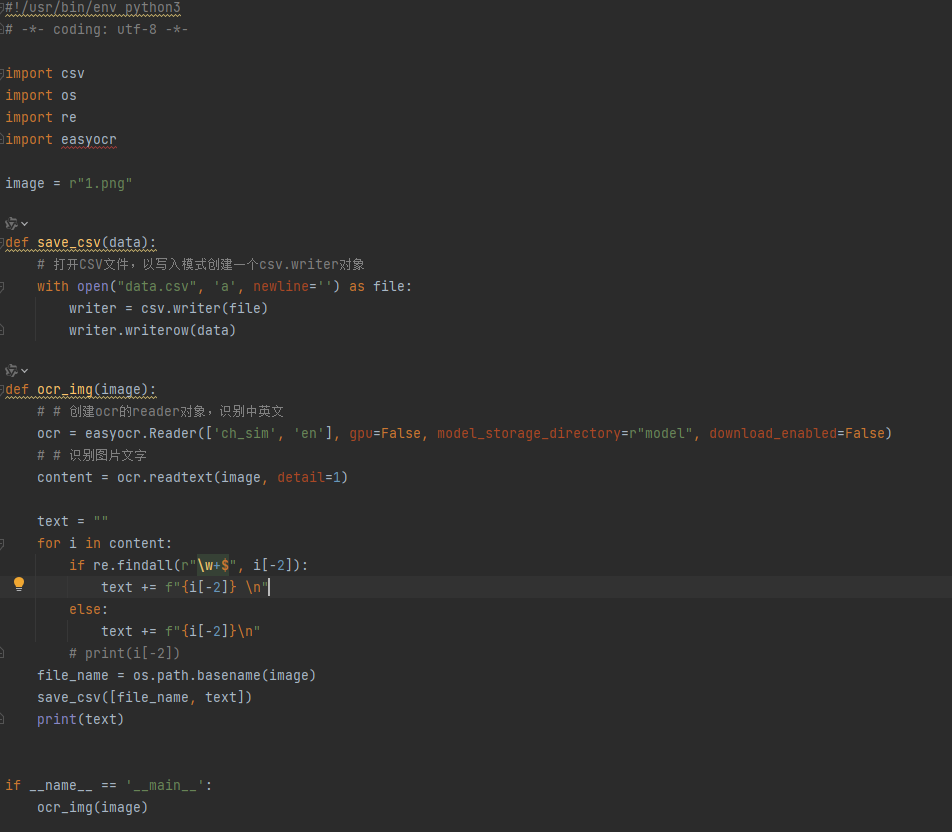952x832 pixels.
Task: Click the '__main__' string literal
Action: 165,785
